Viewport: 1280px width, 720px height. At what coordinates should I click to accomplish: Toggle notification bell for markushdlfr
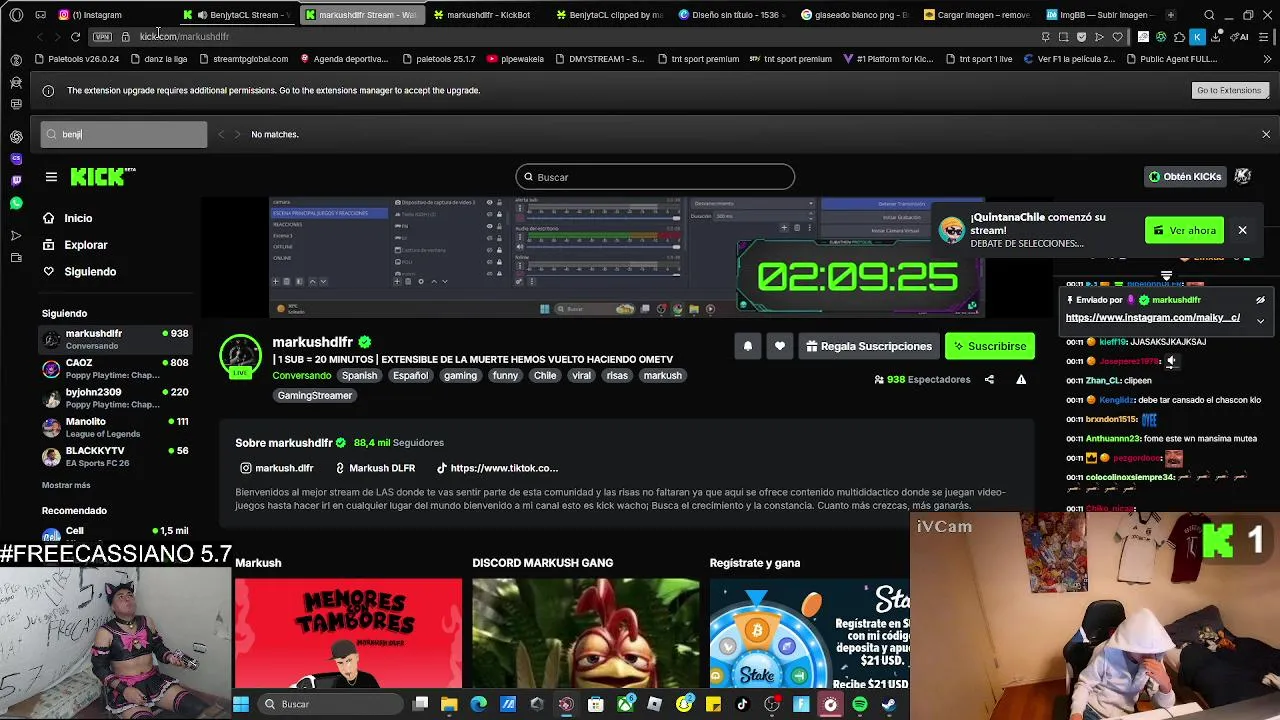click(747, 346)
